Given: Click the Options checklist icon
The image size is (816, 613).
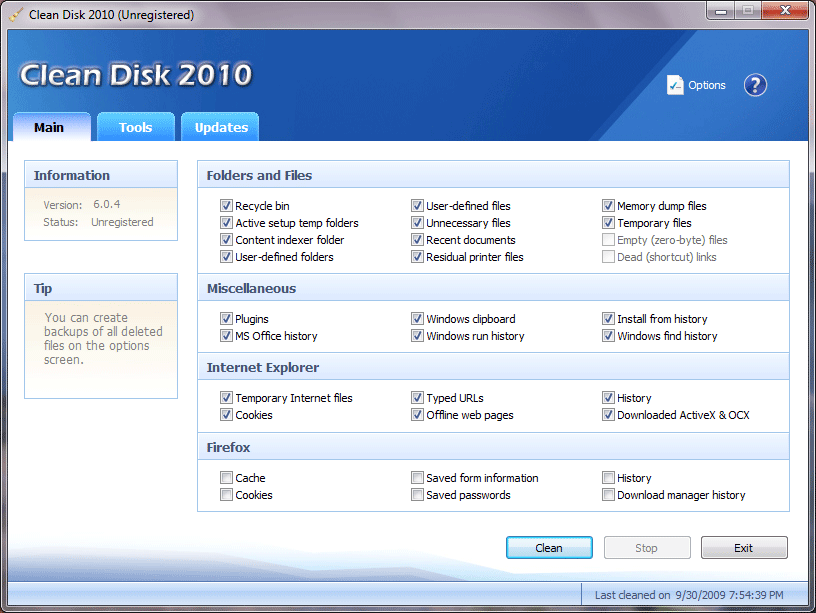Looking at the screenshot, I should (675, 85).
